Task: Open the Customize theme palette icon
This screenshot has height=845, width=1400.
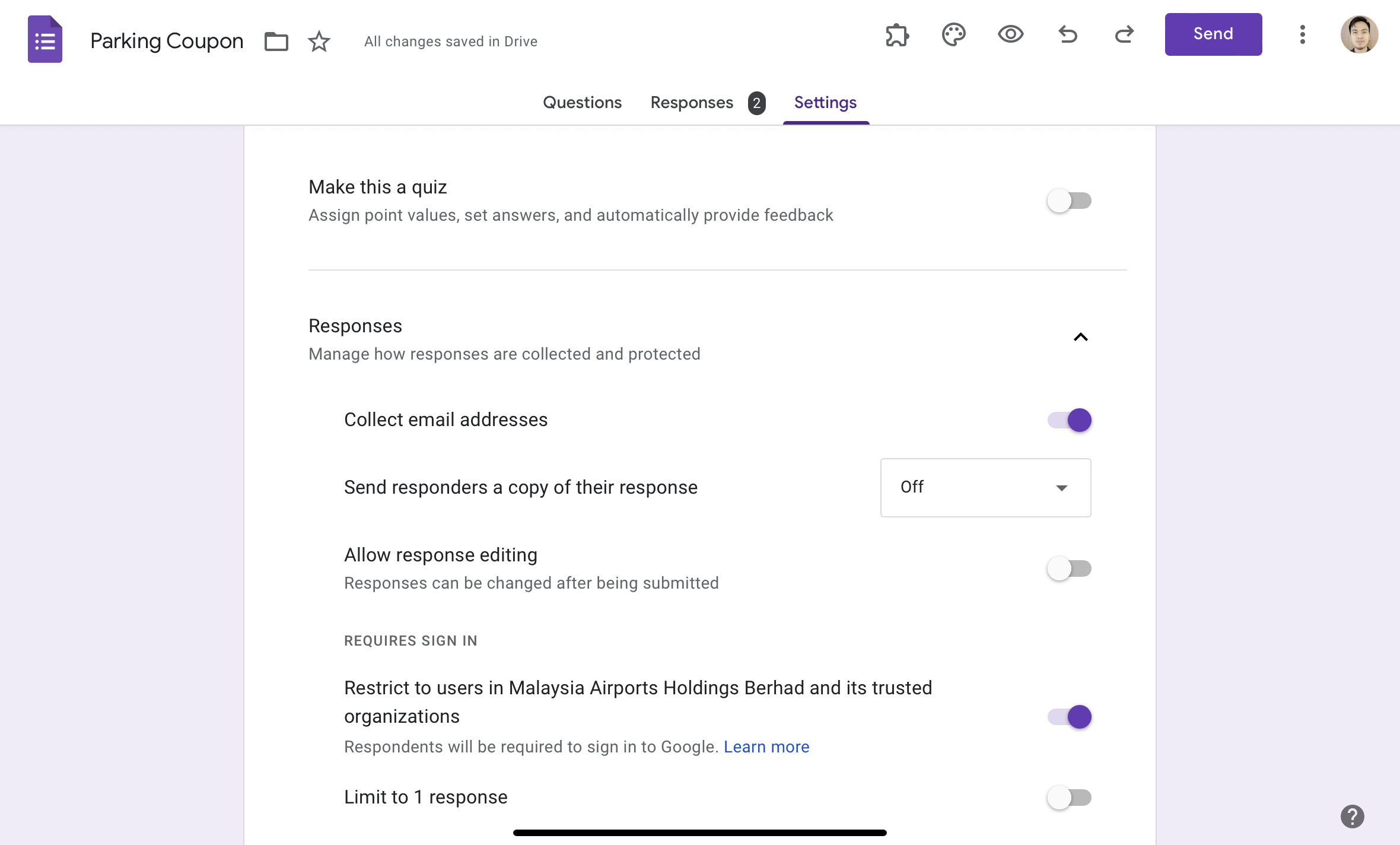Action: point(953,35)
